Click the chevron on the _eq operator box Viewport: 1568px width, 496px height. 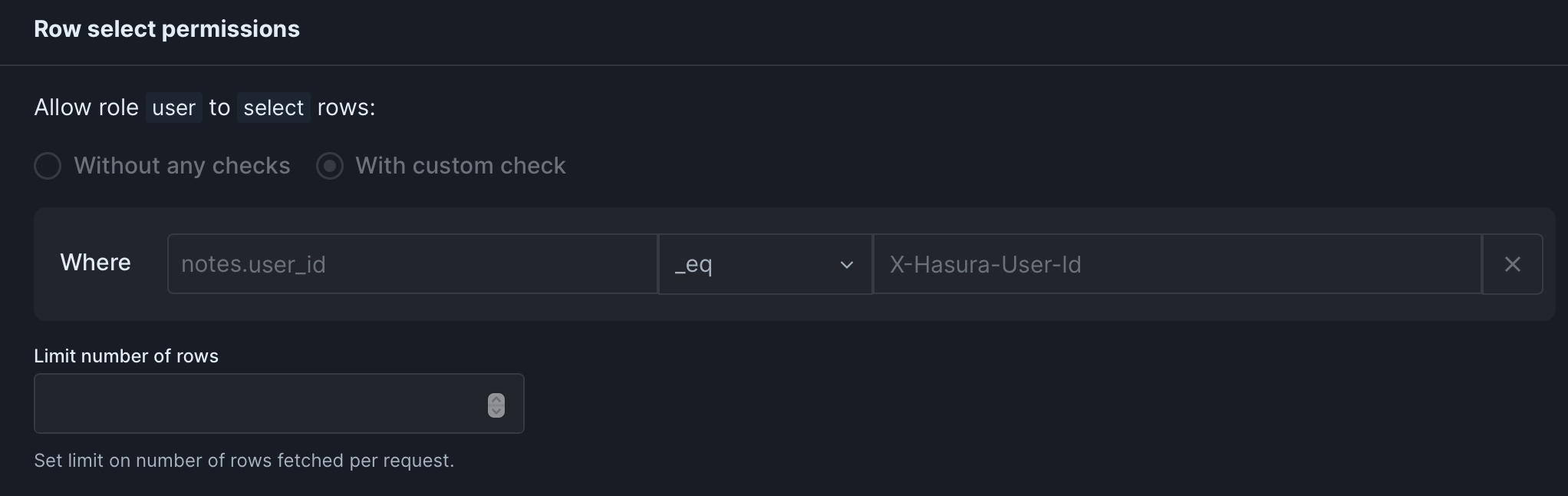(846, 265)
